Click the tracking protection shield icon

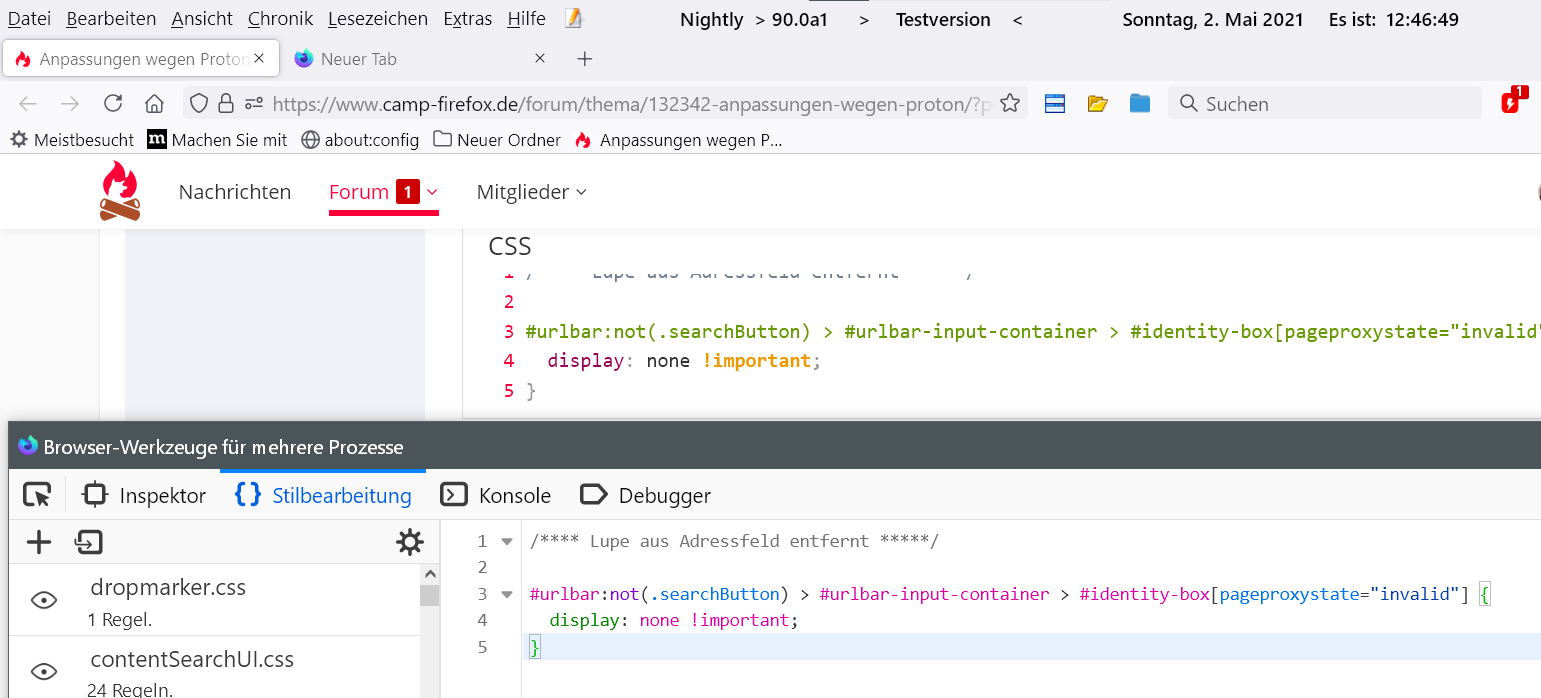(x=199, y=103)
